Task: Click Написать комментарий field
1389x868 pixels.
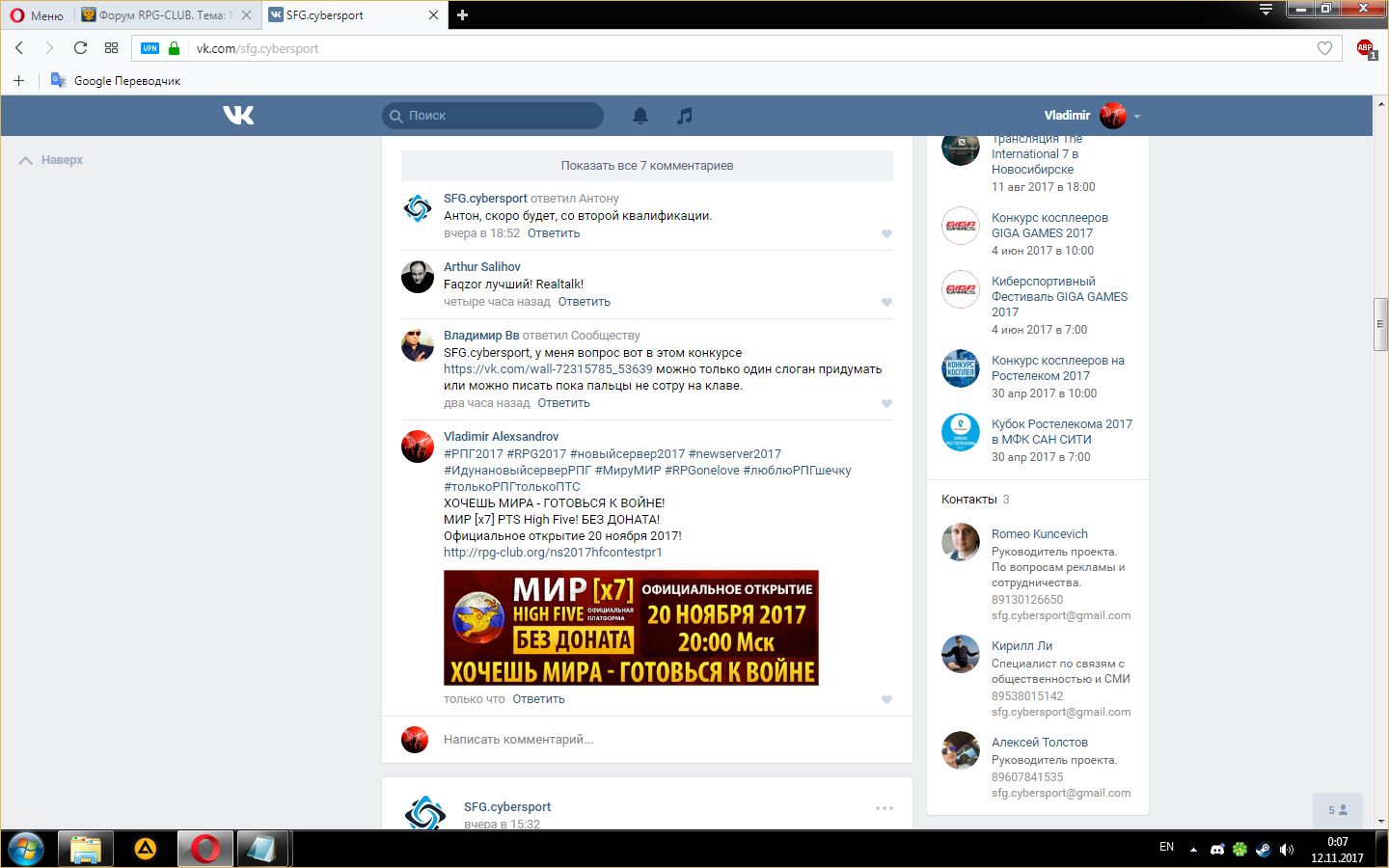Action: [647, 740]
